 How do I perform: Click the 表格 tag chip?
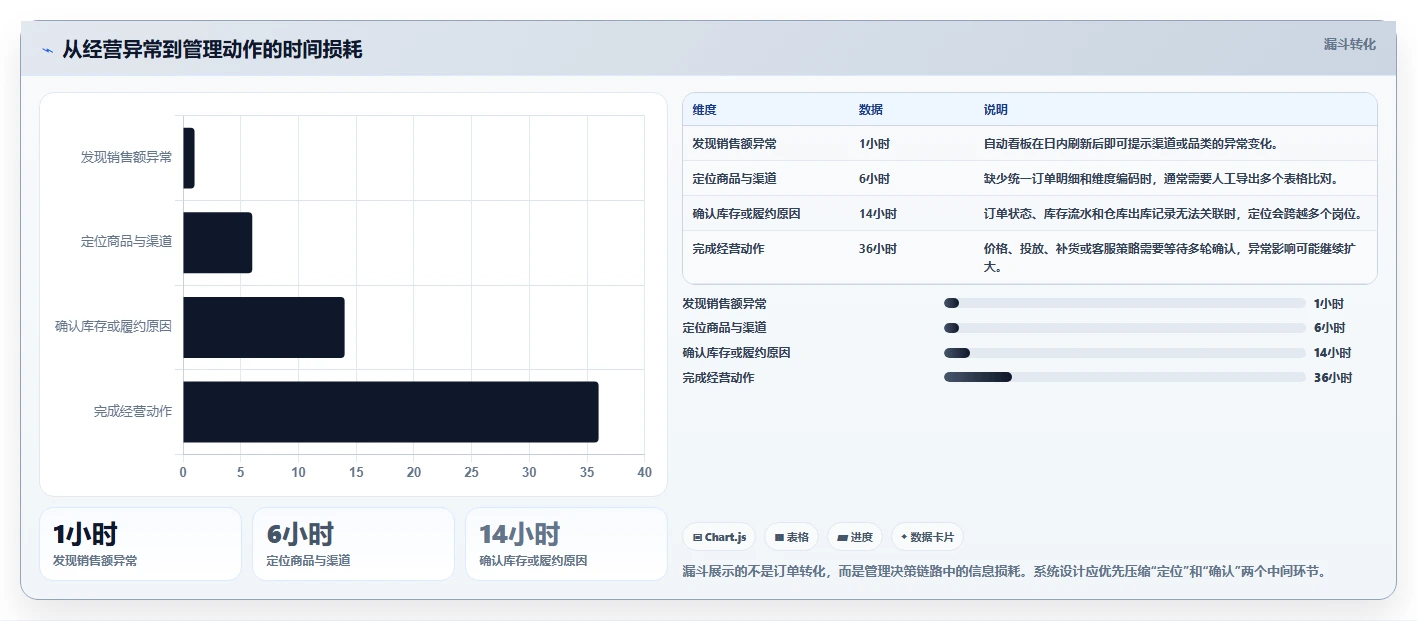tap(791, 537)
